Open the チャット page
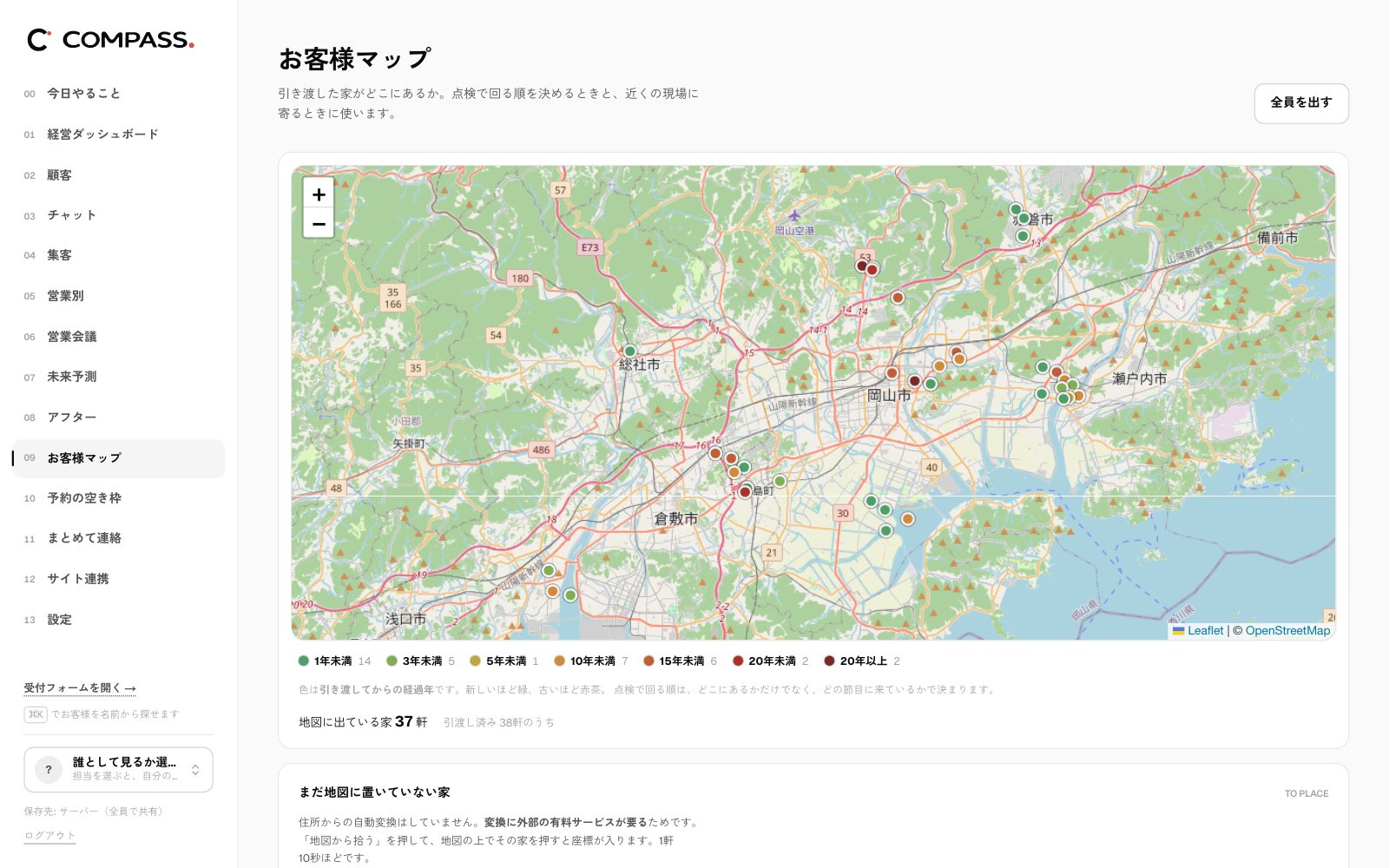This screenshot has width=1389, height=868. (118, 215)
